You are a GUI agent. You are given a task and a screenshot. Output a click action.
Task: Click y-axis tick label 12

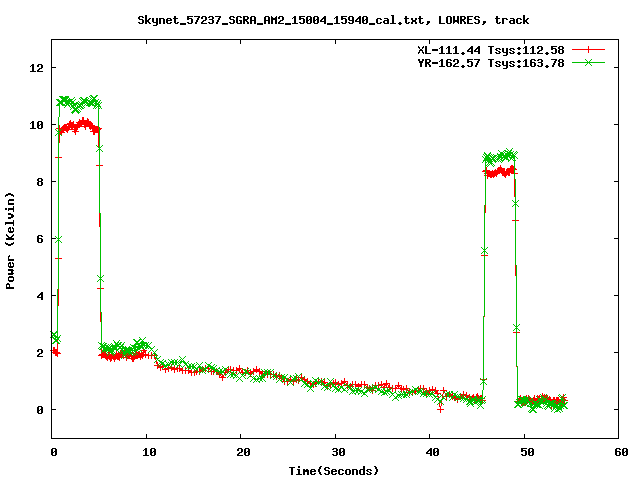coord(36,68)
